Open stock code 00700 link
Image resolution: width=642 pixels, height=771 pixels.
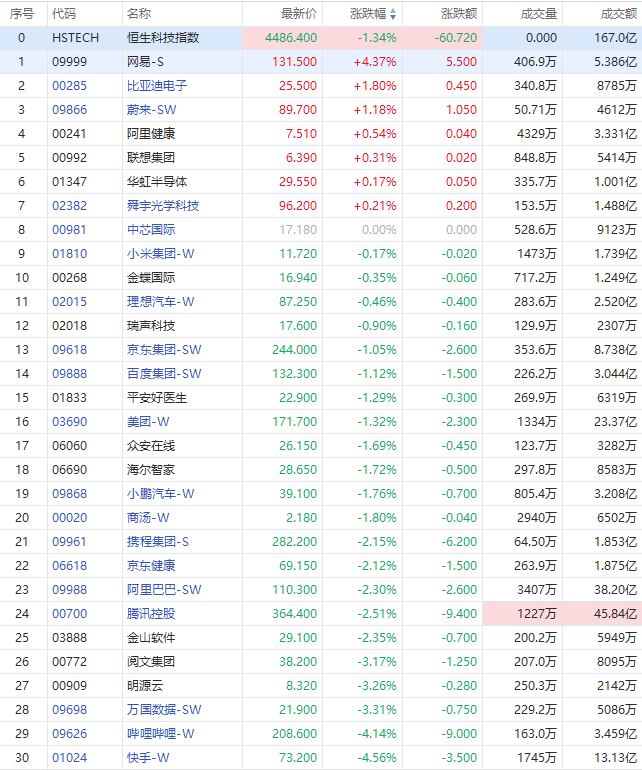tap(69, 614)
